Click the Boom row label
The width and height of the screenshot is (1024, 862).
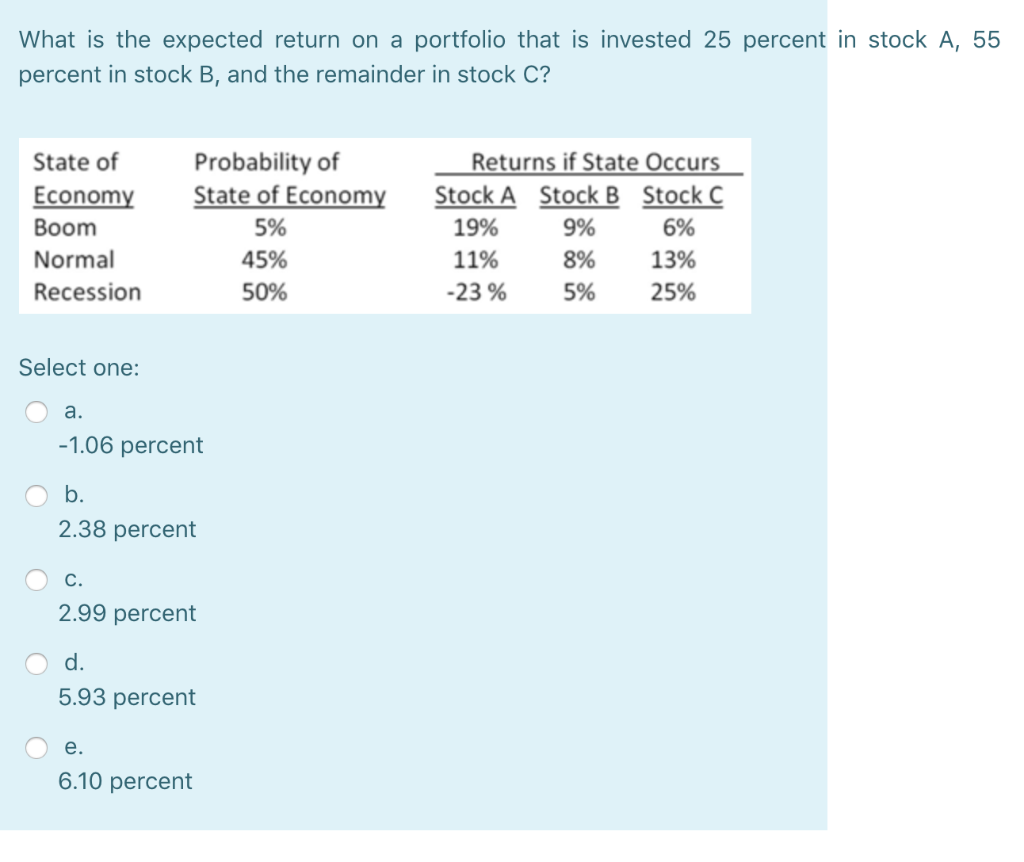coord(64,228)
